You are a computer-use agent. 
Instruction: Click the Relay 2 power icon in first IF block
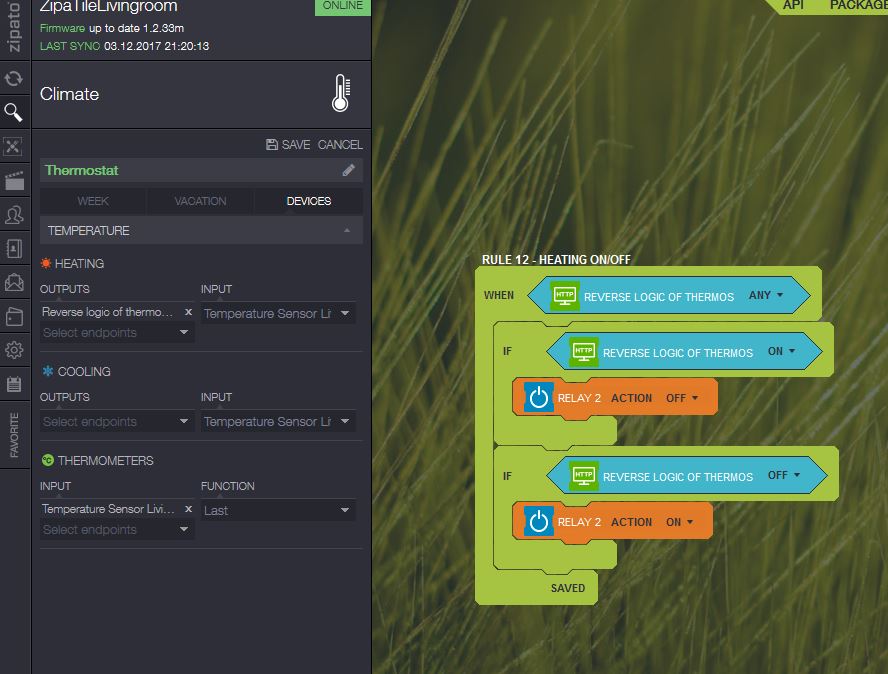point(538,398)
